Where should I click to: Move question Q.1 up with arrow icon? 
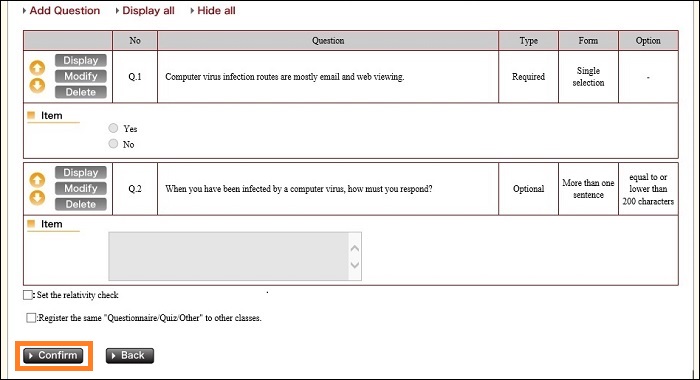[x=37, y=68]
